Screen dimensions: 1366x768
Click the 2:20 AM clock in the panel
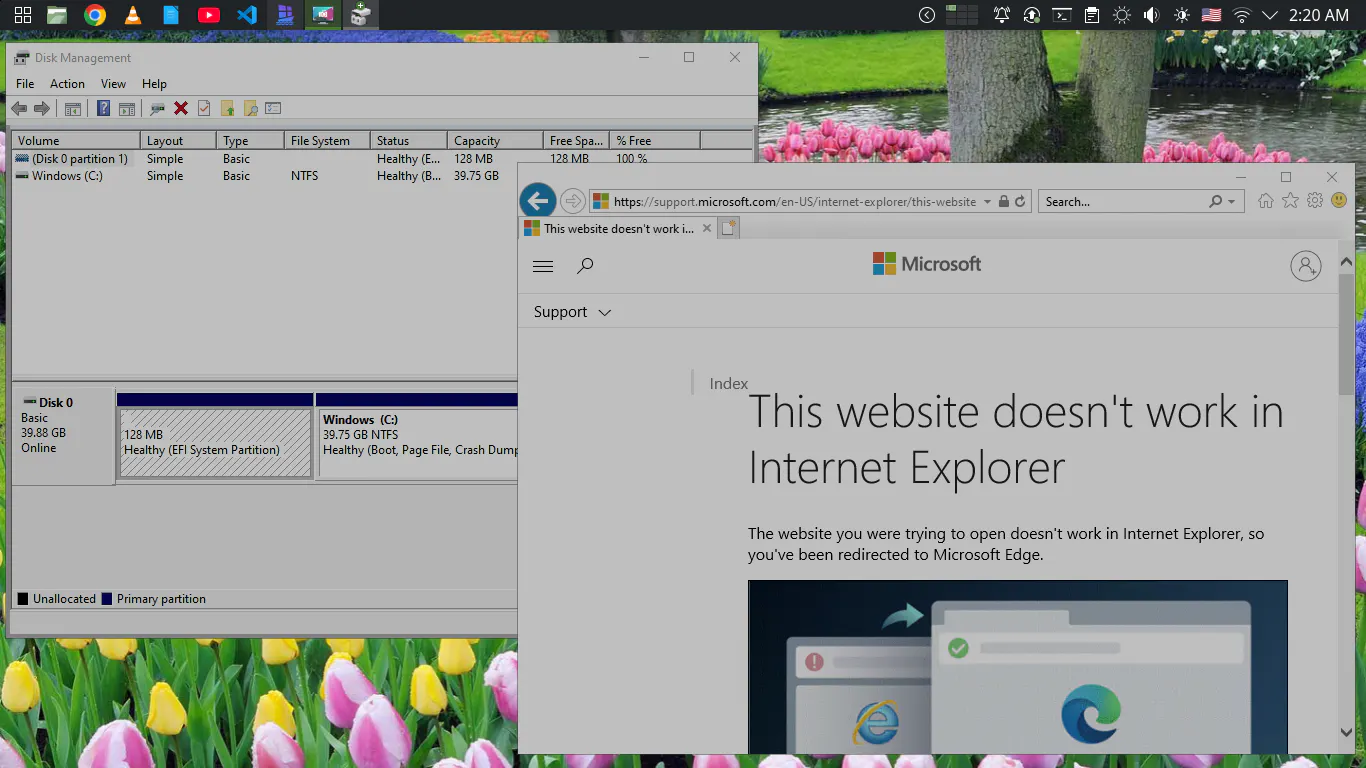1319,15
